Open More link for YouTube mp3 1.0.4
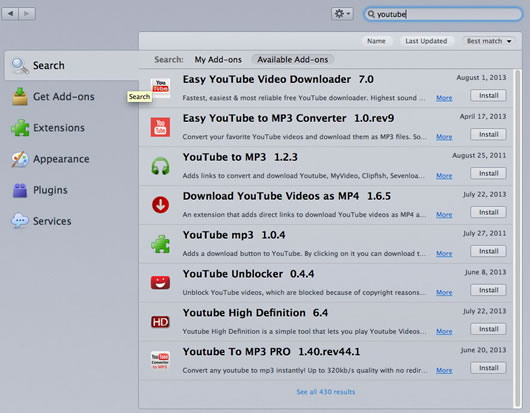Viewport: 530px width, 413px height. pyautogui.click(x=444, y=253)
